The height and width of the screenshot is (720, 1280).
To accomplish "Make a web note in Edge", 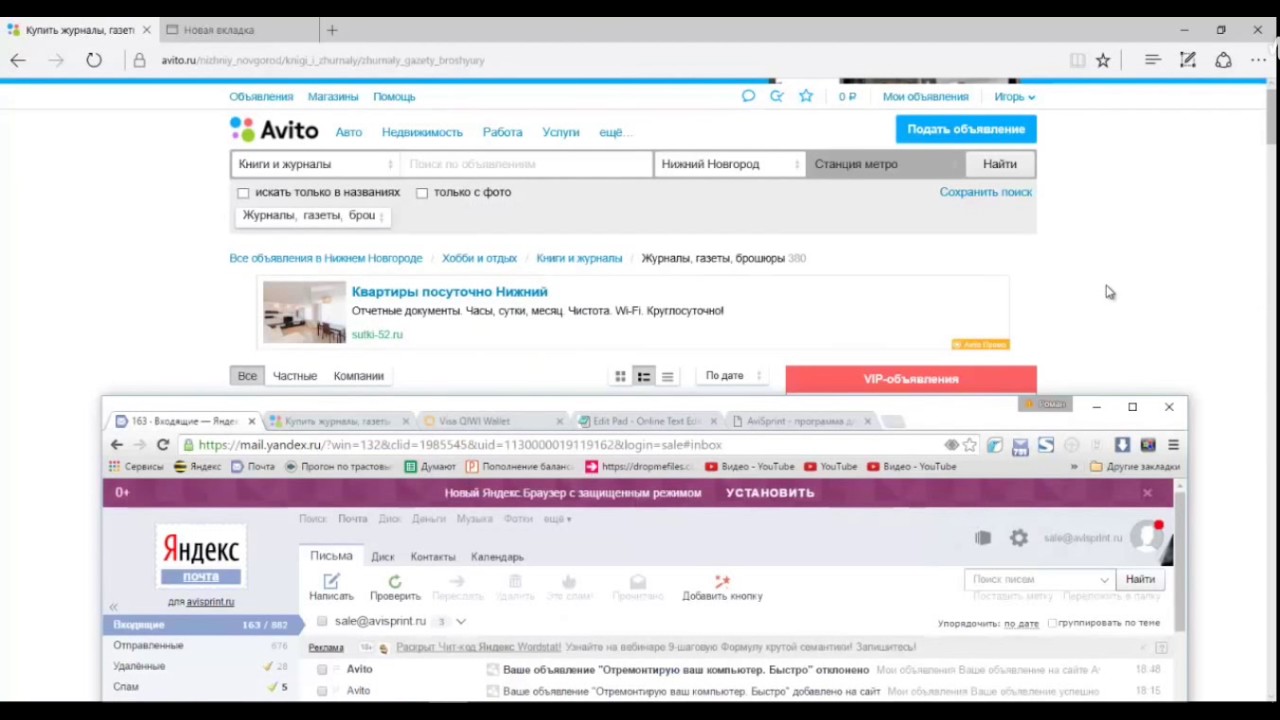I will (x=1188, y=60).
